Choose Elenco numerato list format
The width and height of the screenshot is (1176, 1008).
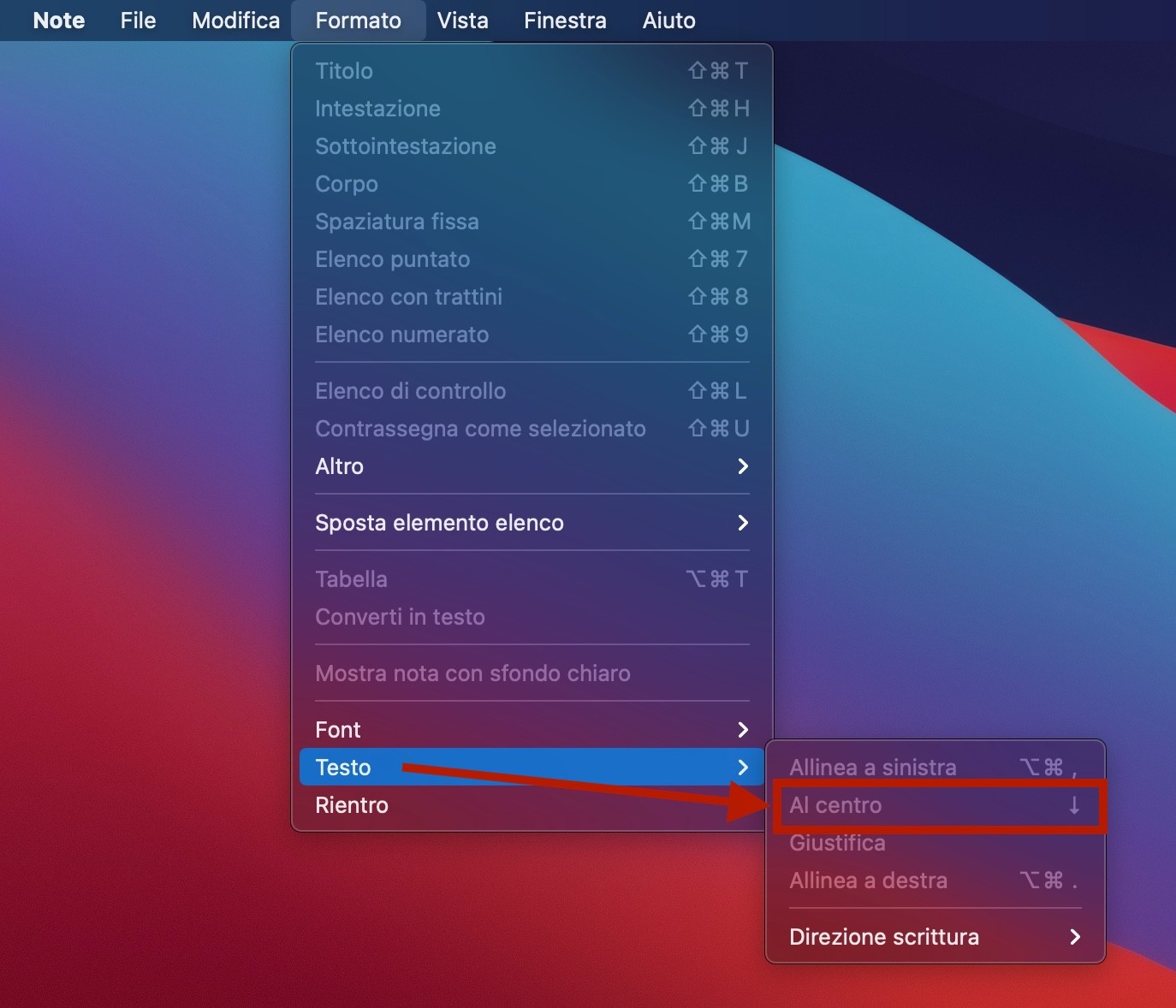coord(532,335)
